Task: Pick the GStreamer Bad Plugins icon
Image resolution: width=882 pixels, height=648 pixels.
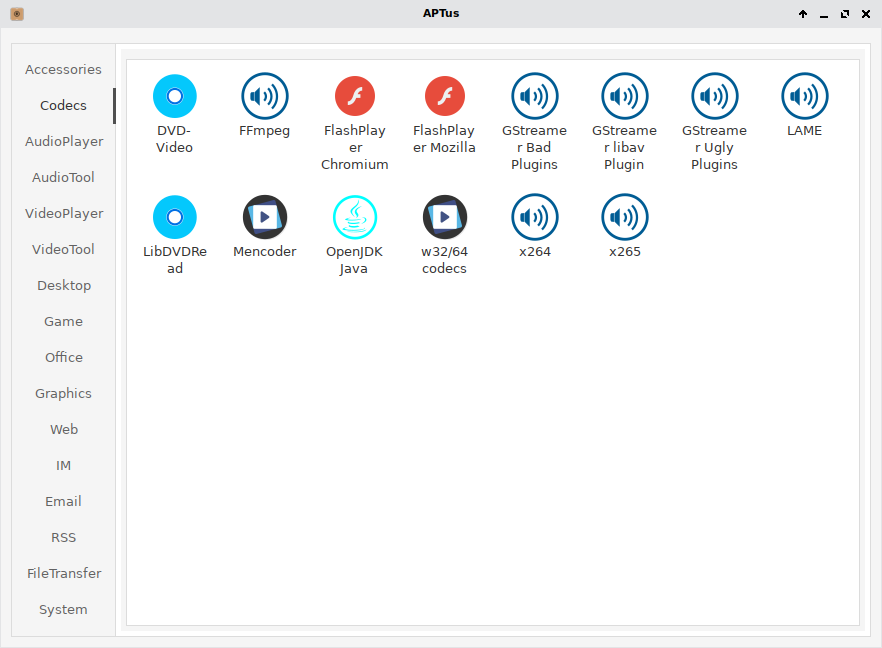Action: click(534, 96)
